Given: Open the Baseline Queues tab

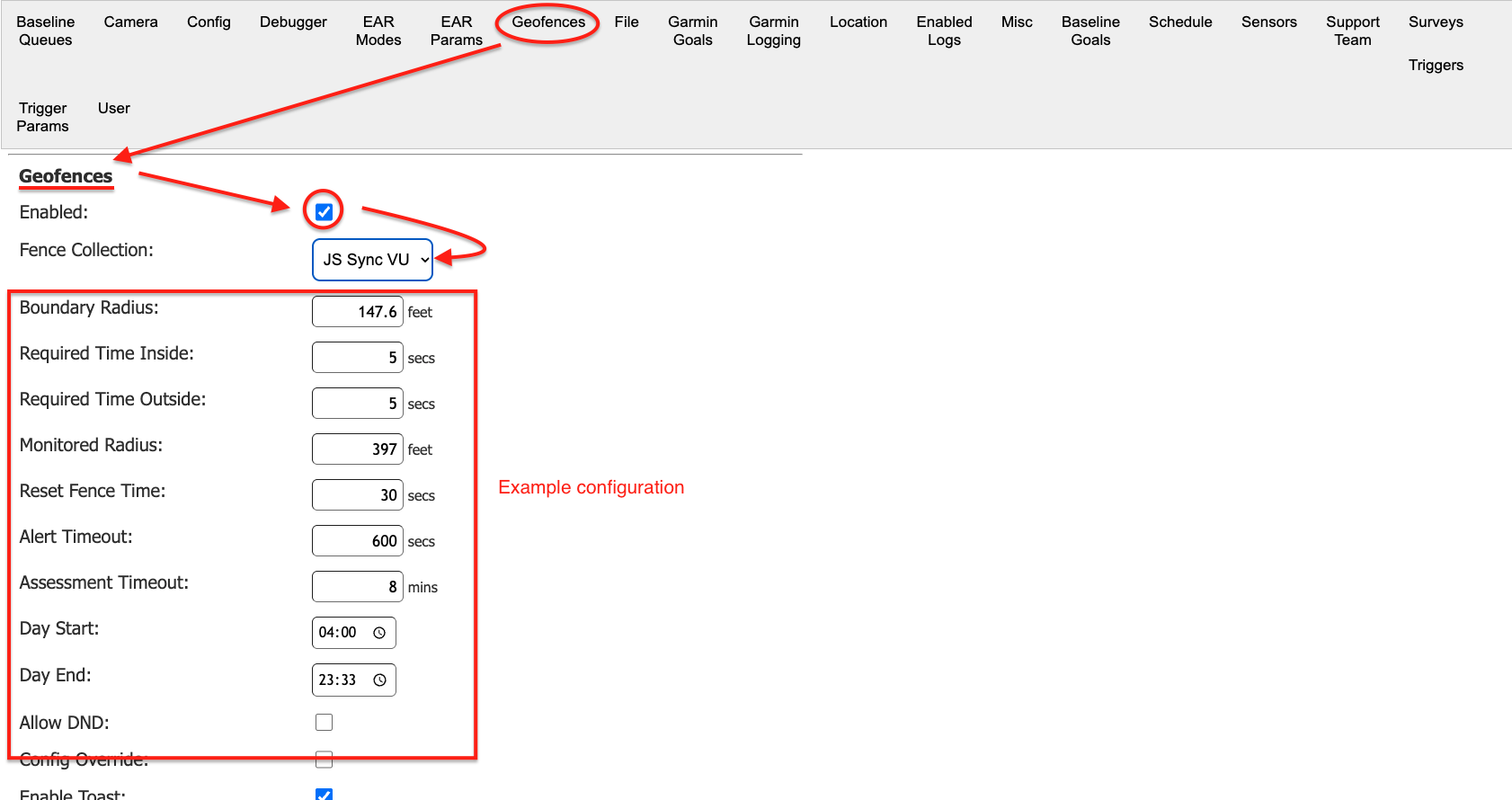Looking at the screenshot, I should pos(45,31).
